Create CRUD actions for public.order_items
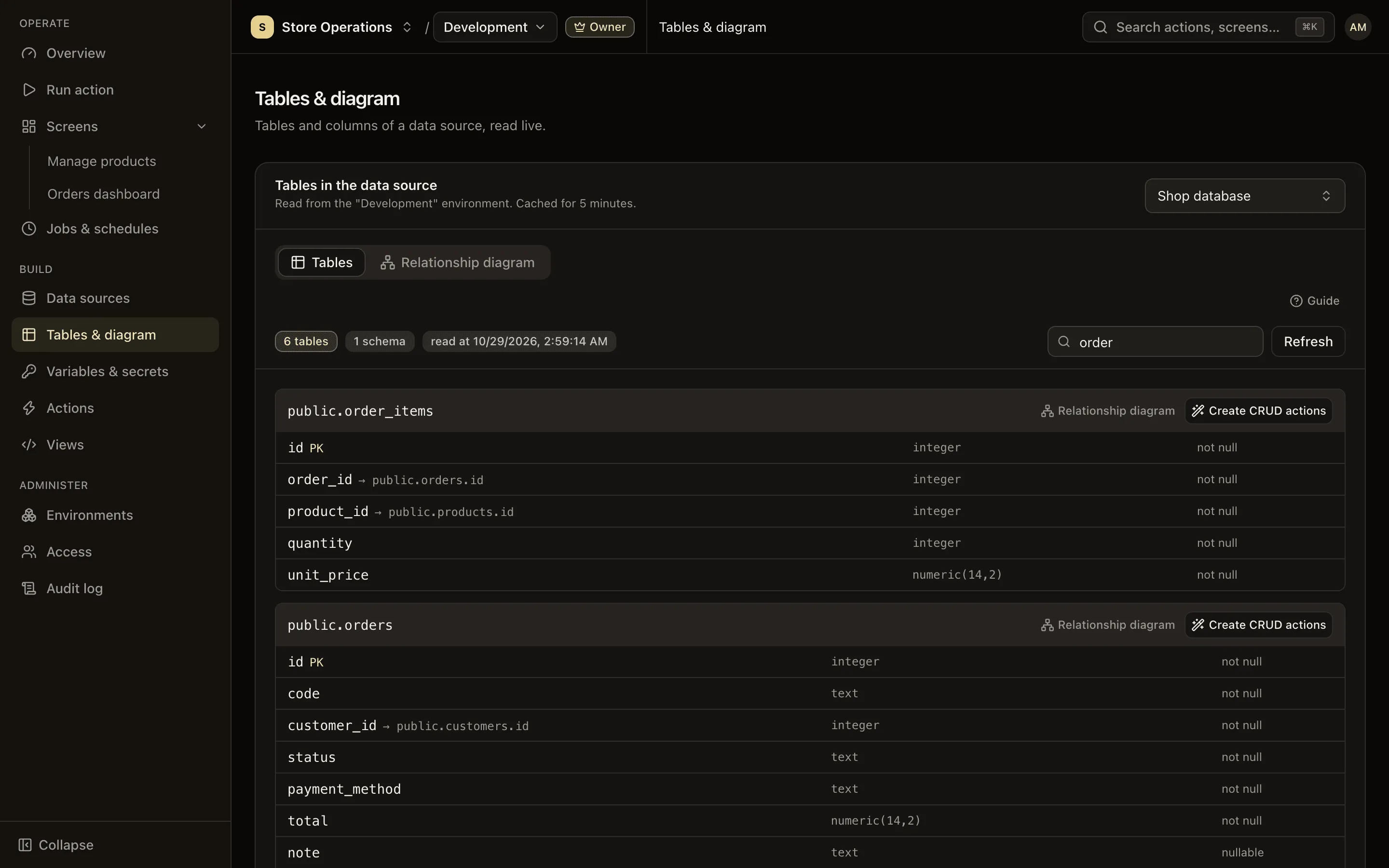 pyautogui.click(x=1258, y=411)
